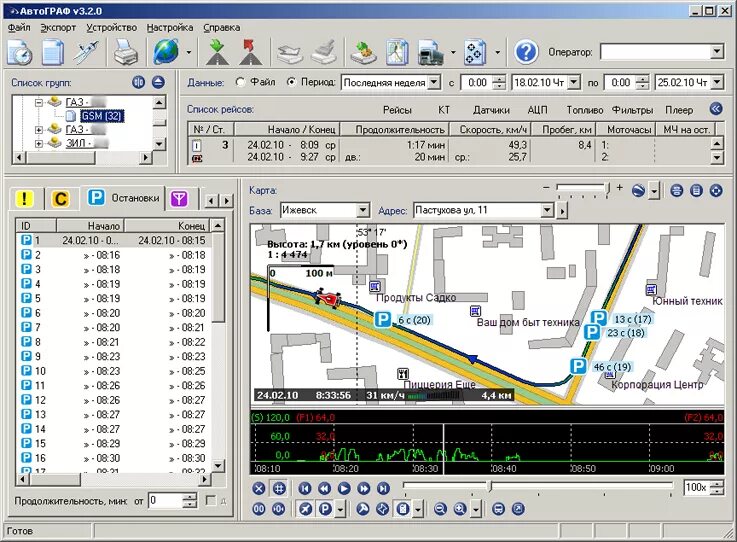
Task: Click the playback position slider handle
Action: [489, 486]
